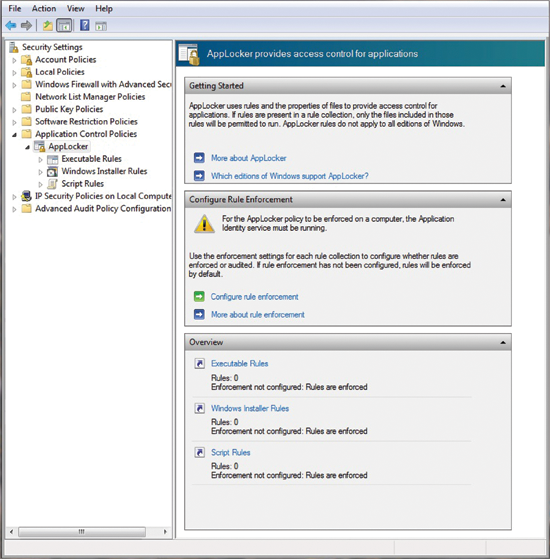Click the Windows Firewall folder icon
Screen dimensions: 550x559
pyautogui.click(x=26, y=84)
